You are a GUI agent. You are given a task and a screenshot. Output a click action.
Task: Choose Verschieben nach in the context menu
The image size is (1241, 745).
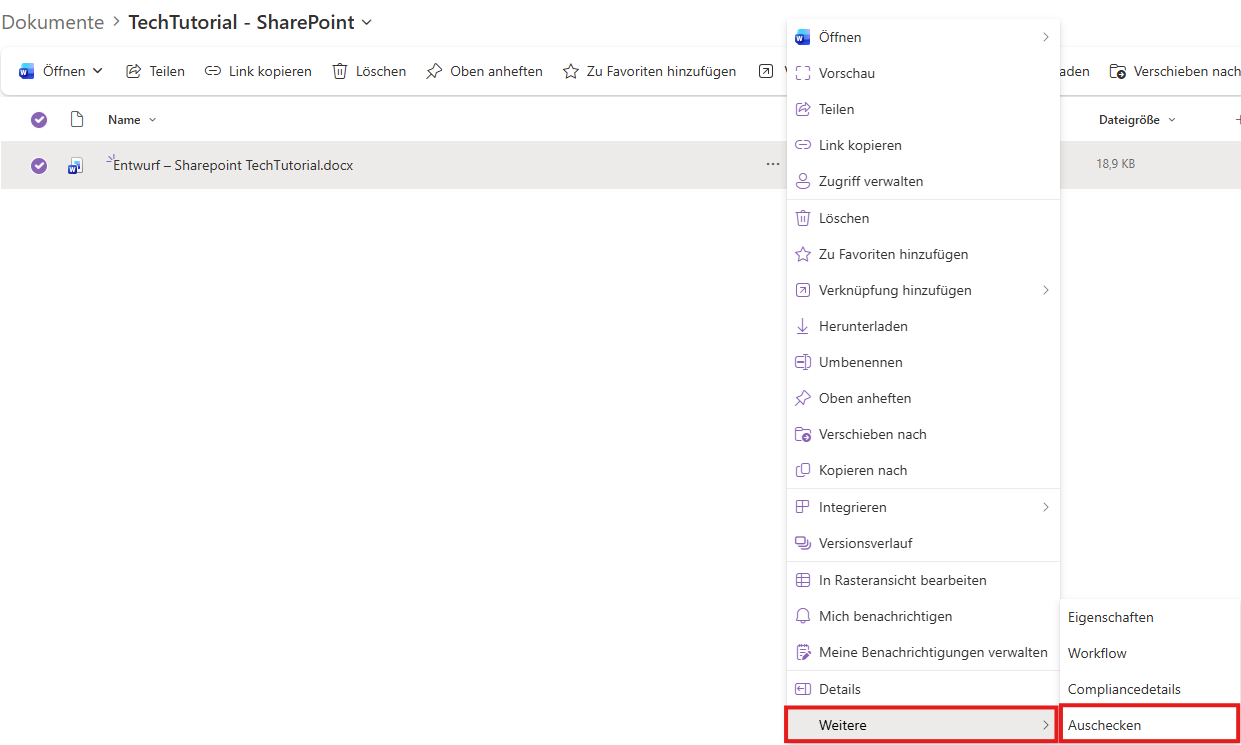pyautogui.click(x=923, y=434)
